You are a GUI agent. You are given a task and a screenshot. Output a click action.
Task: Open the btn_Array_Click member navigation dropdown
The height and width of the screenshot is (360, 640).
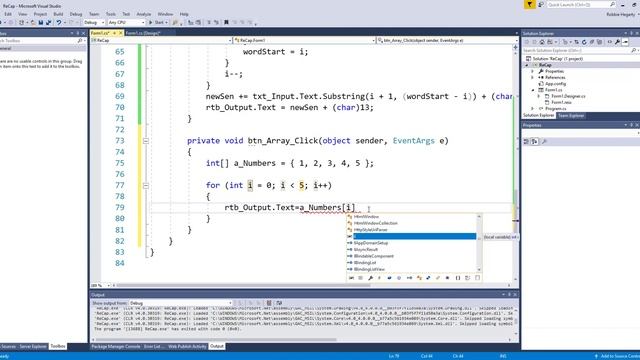coord(447,40)
